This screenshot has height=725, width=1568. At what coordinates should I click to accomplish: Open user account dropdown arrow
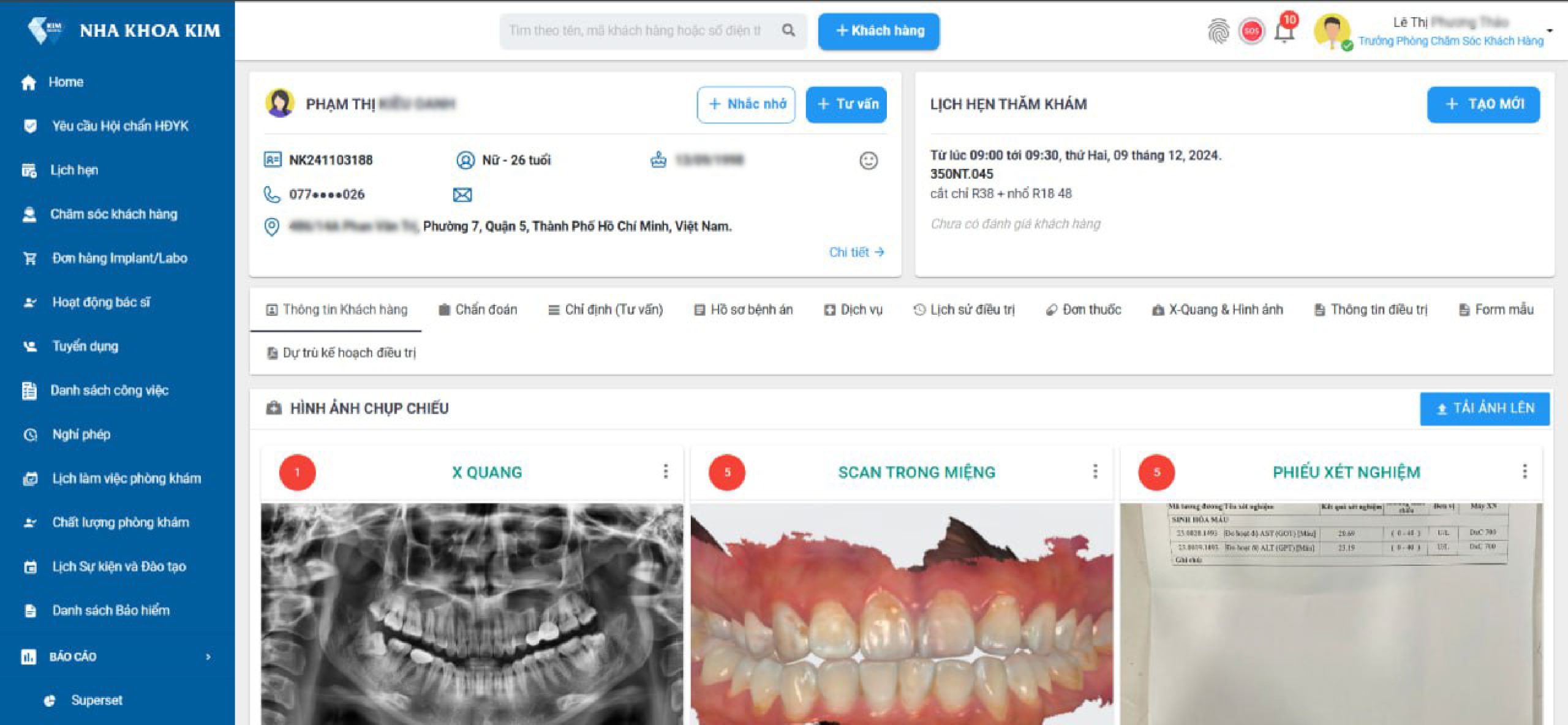click(x=1550, y=30)
